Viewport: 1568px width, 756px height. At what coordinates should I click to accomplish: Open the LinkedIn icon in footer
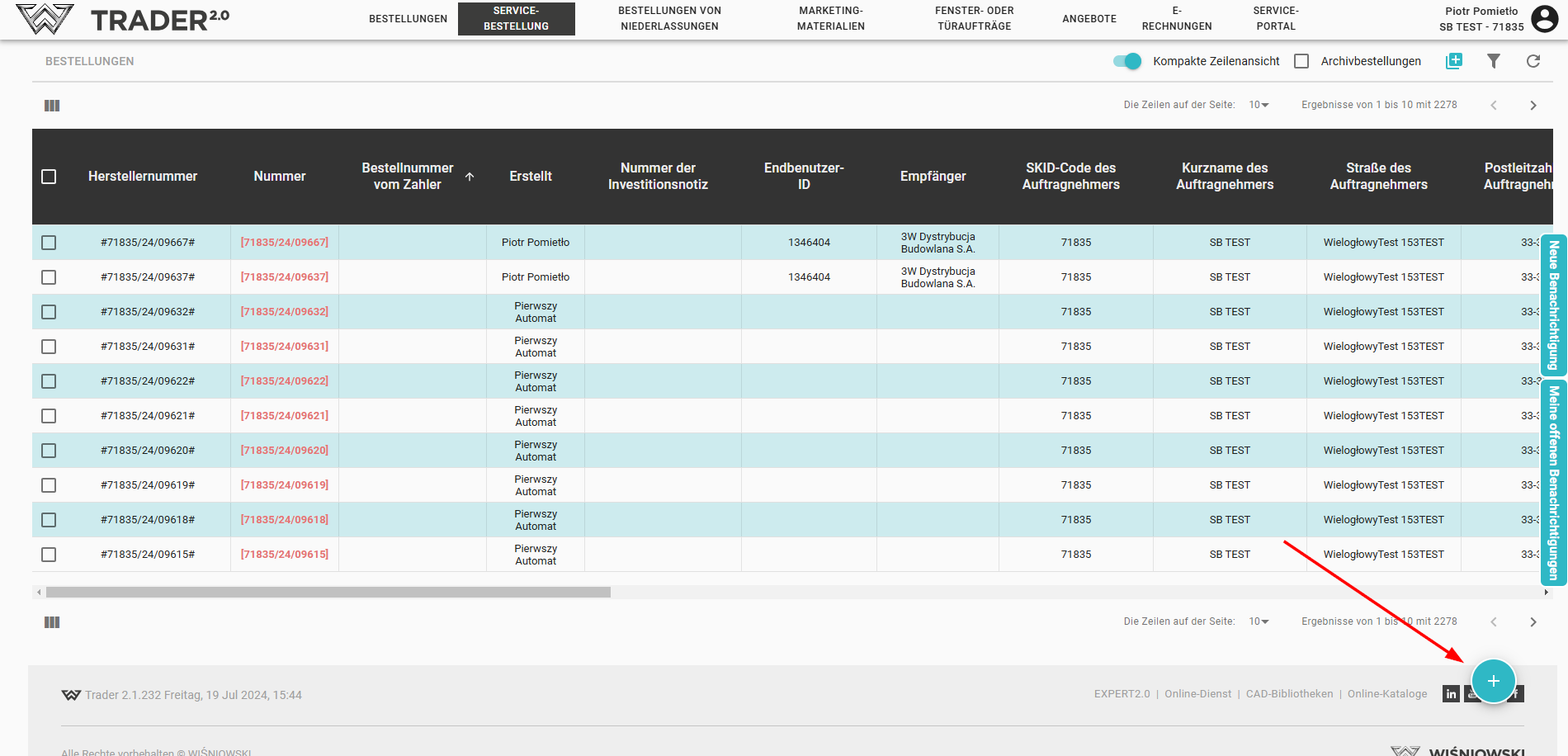(1451, 694)
